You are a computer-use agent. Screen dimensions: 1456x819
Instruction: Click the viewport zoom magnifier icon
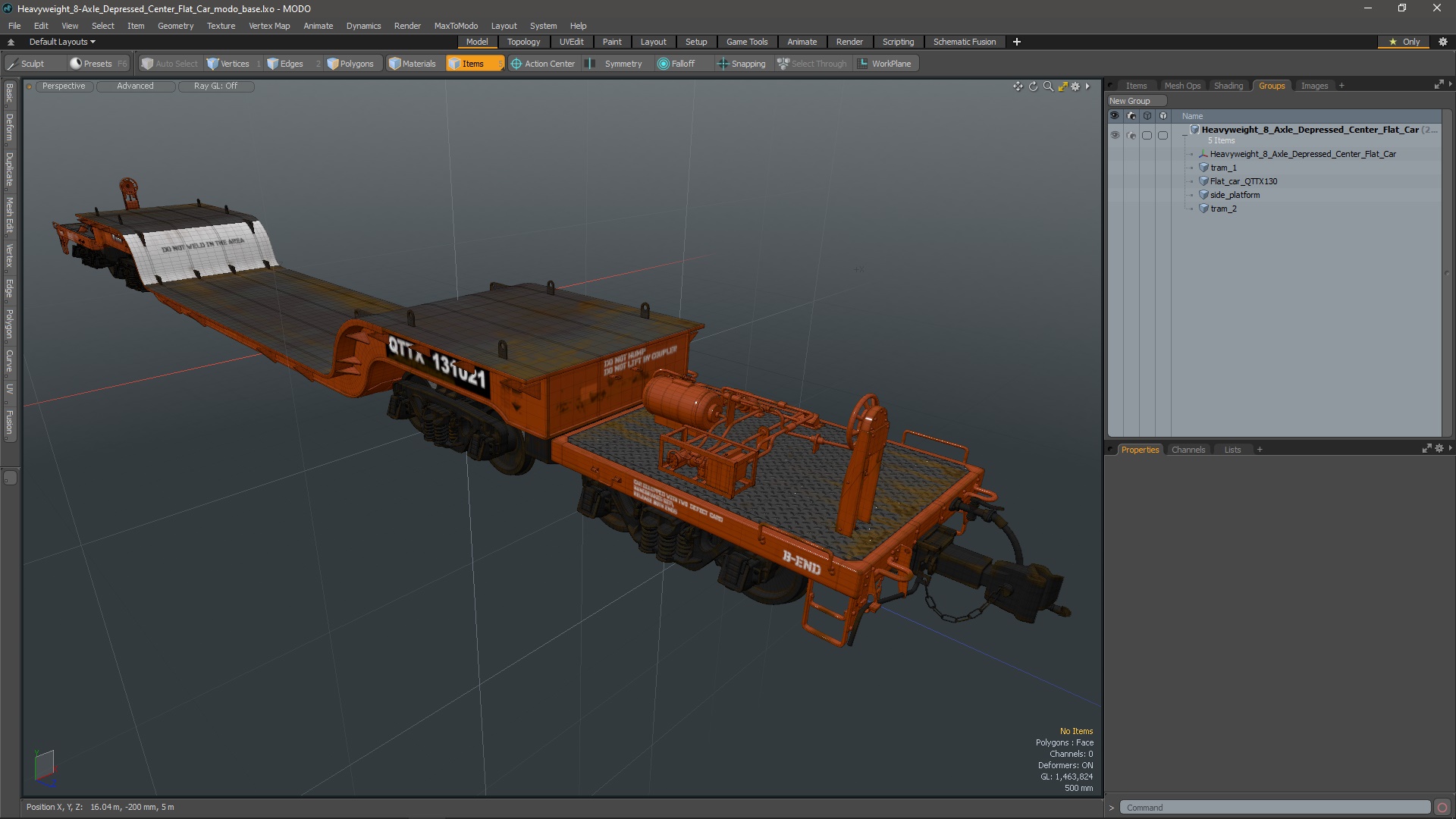pos(1048,86)
